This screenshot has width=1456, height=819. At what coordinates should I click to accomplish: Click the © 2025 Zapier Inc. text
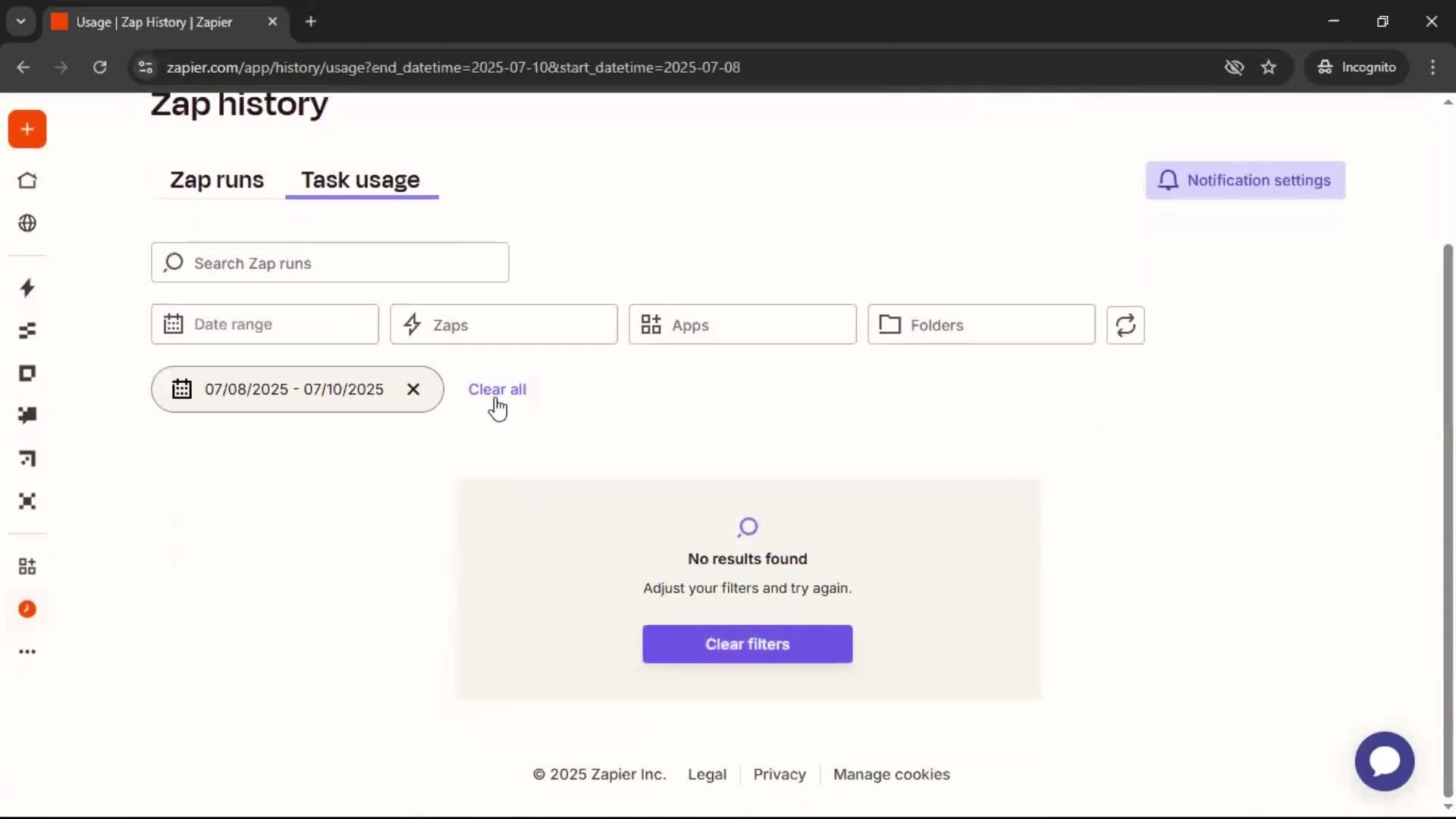(599, 774)
